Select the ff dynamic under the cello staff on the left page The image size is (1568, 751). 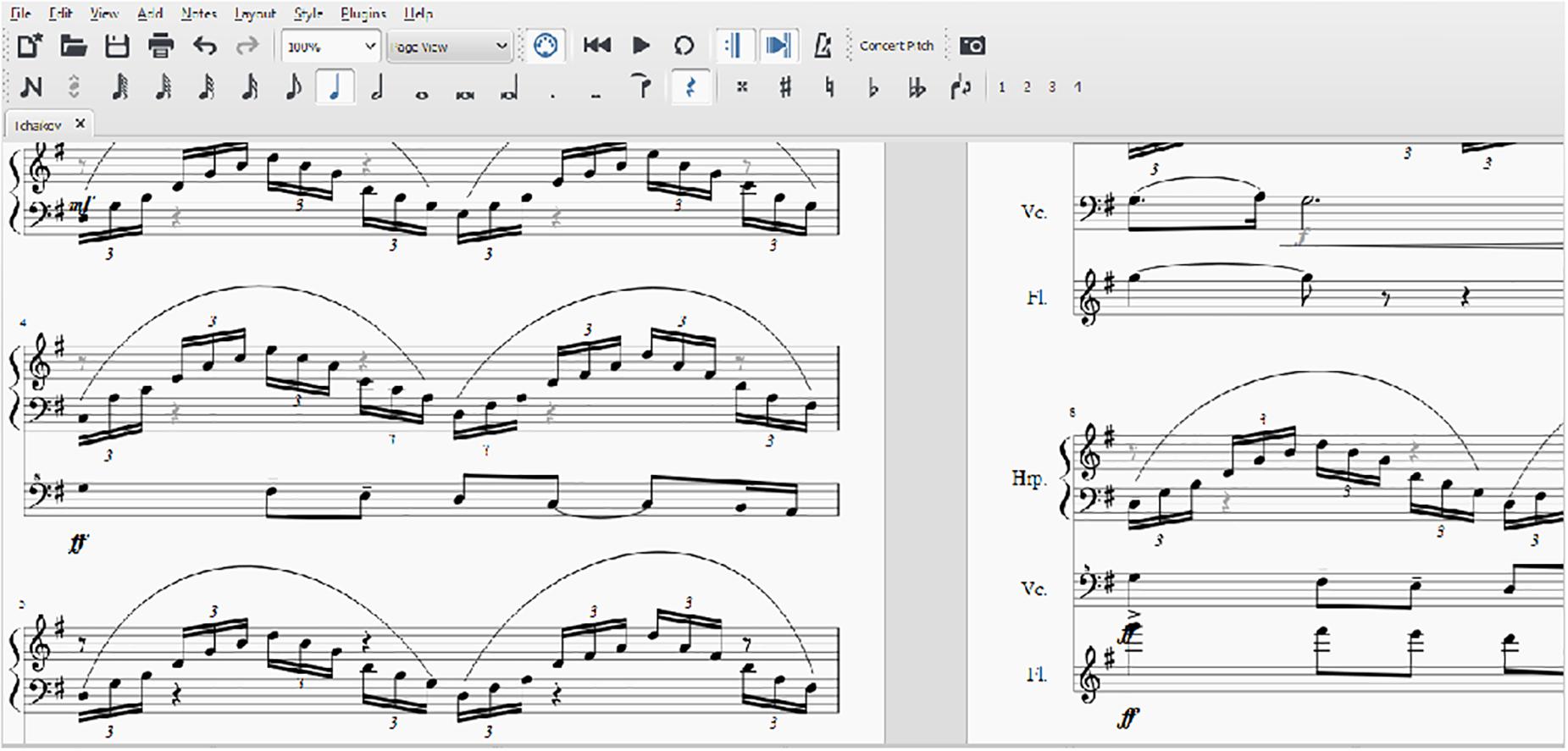(78, 543)
